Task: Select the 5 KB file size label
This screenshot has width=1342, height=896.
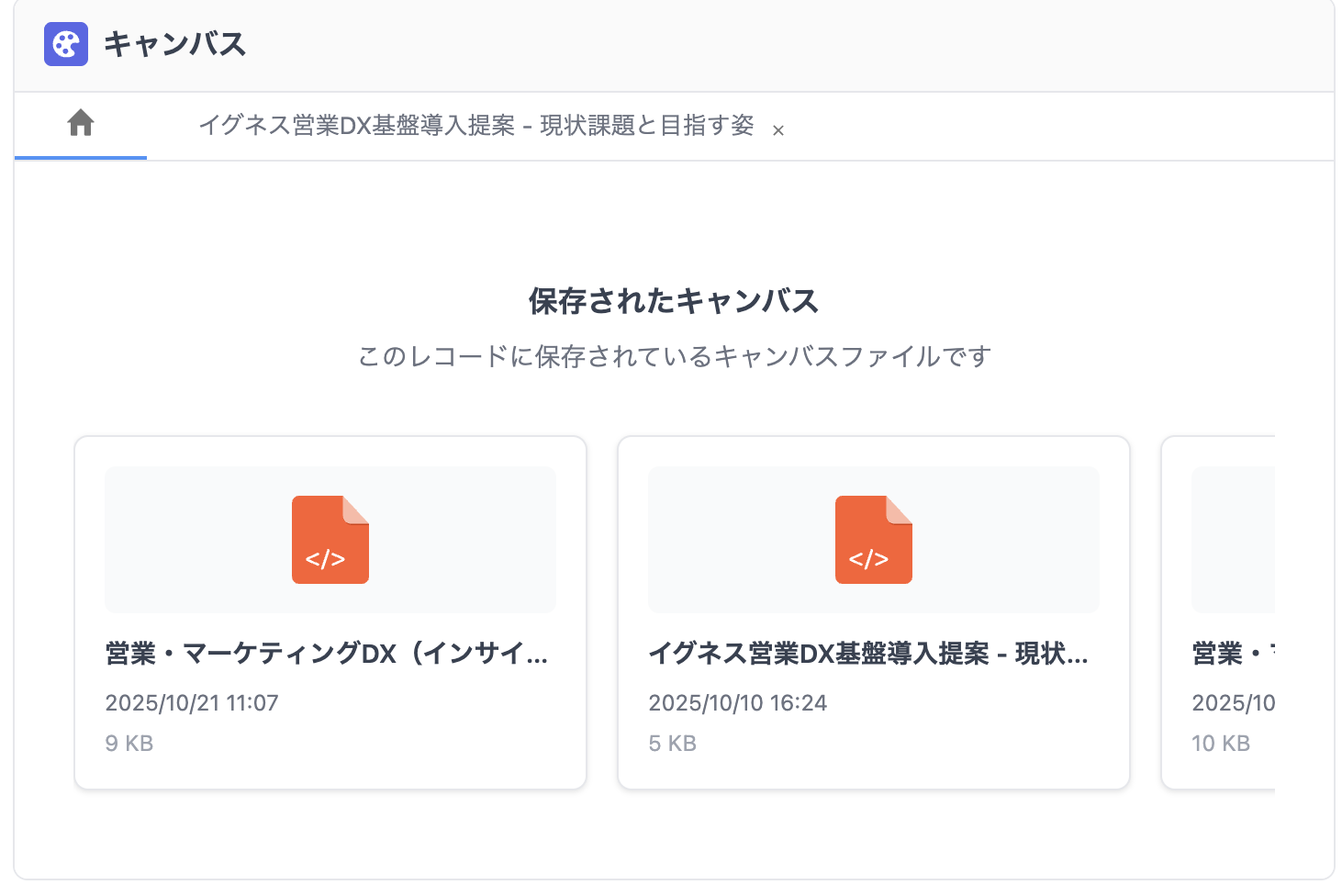Action: [672, 744]
